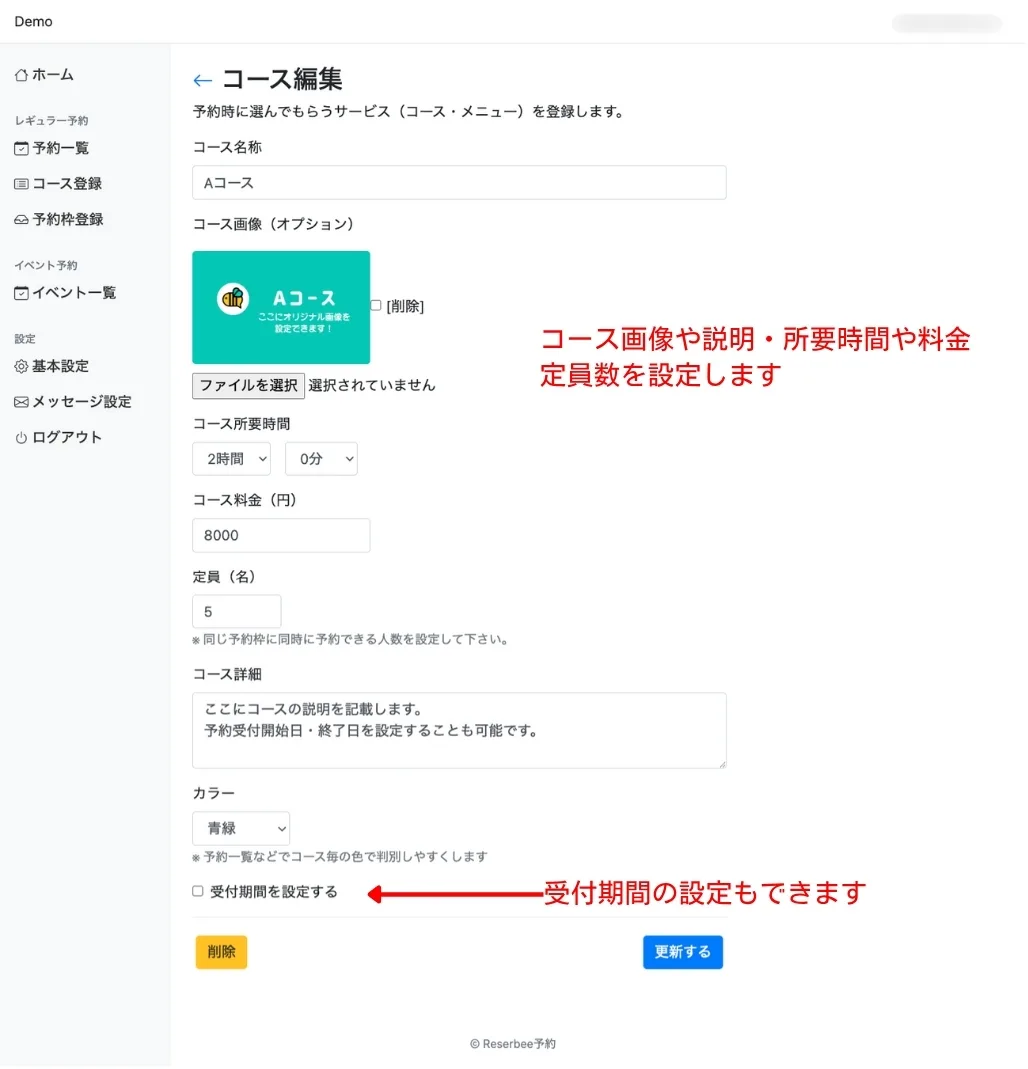The image size is (1028, 1069).
Task: Click the calendar icon beside イベント一覧
Action: (x=21, y=293)
